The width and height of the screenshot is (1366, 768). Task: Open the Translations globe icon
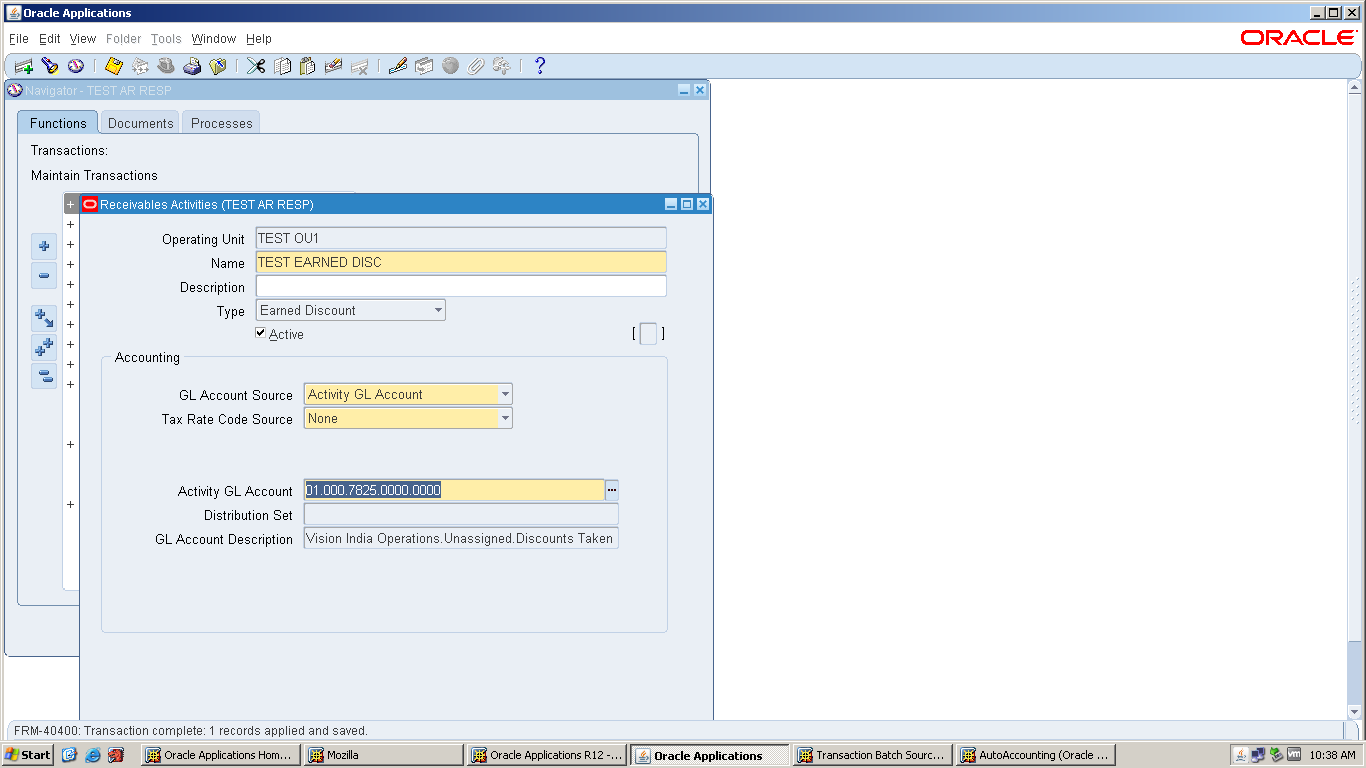tap(452, 65)
